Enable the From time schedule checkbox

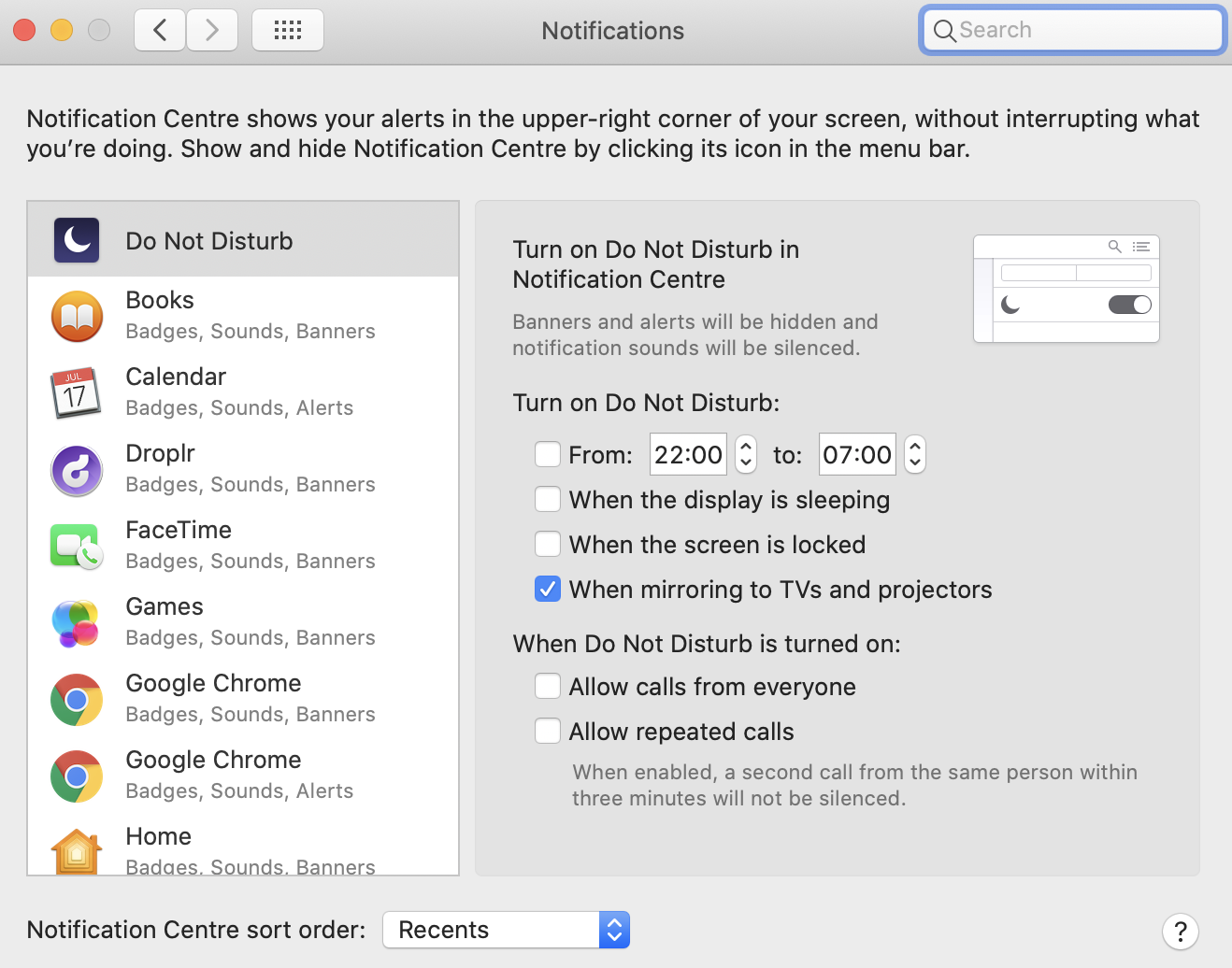point(548,455)
